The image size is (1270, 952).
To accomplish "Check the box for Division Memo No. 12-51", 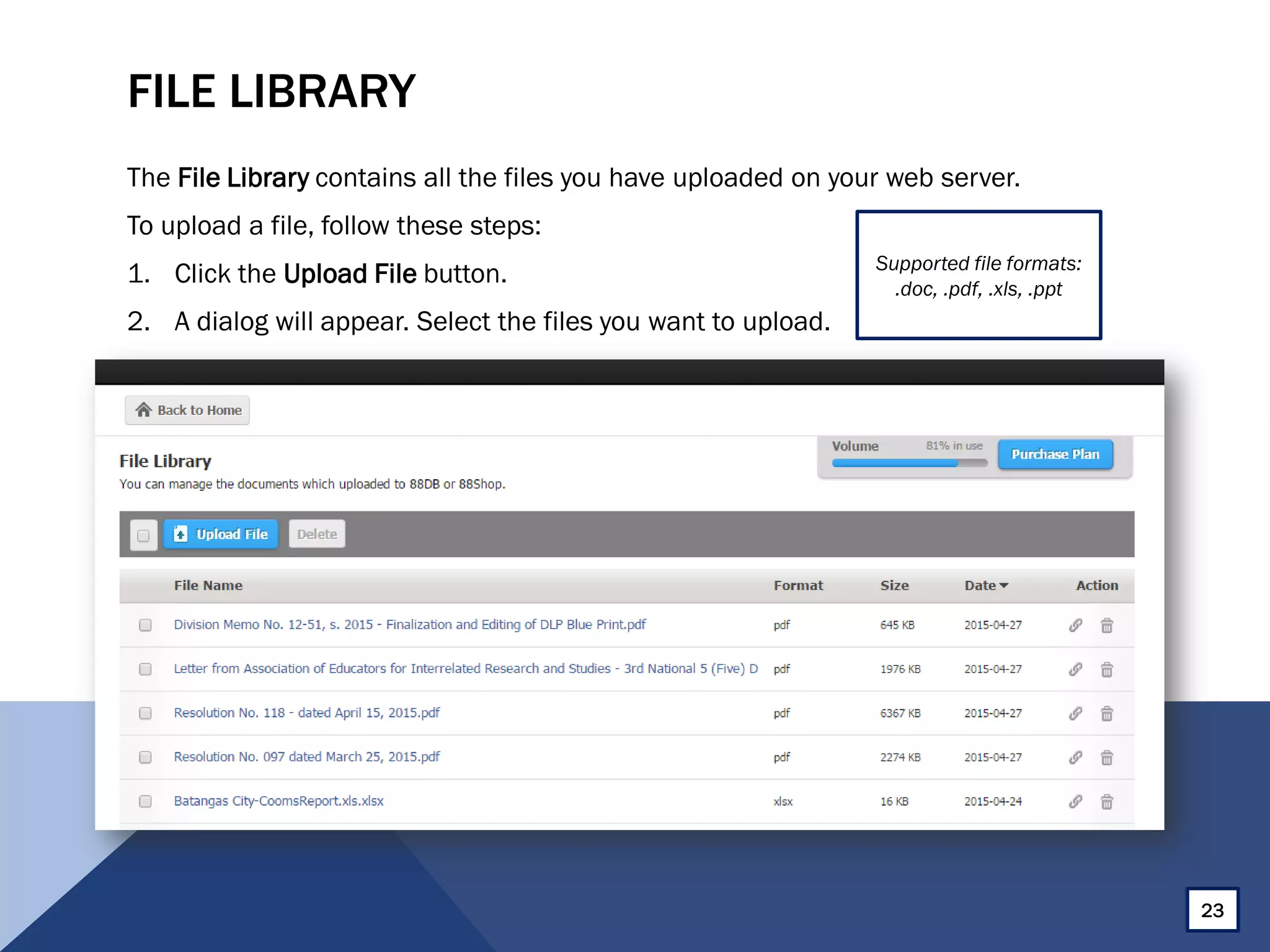I will (x=145, y=625).
